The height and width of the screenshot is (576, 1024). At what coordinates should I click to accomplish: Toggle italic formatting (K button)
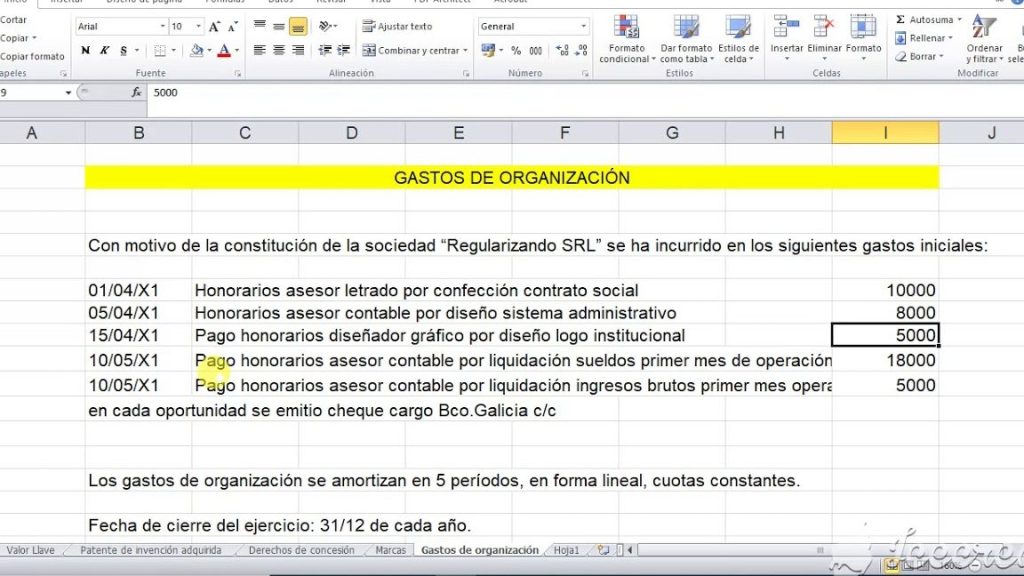pos(105,50)
